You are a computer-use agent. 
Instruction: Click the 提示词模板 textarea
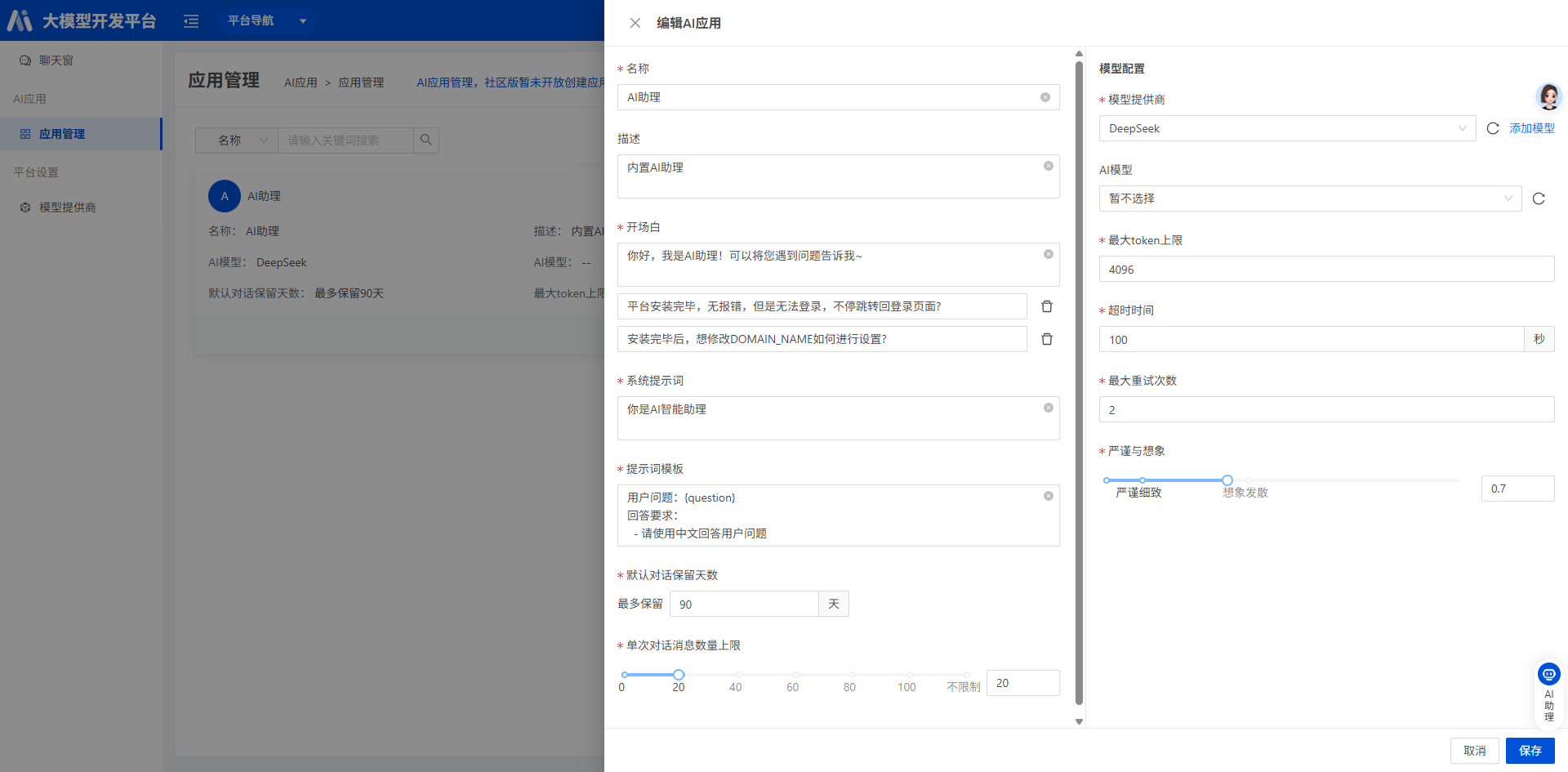tap(838, 515)
